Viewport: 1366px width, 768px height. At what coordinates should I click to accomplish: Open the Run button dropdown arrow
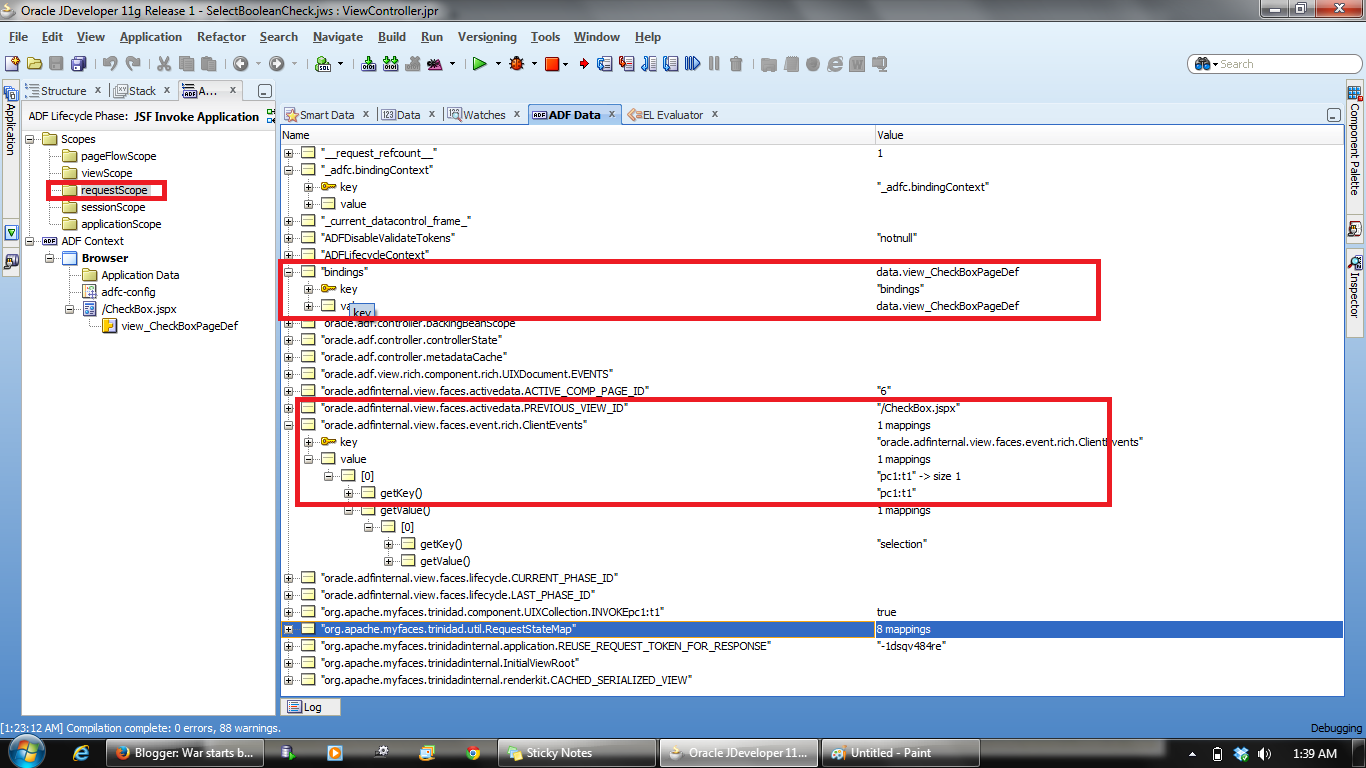coord(496,63)
